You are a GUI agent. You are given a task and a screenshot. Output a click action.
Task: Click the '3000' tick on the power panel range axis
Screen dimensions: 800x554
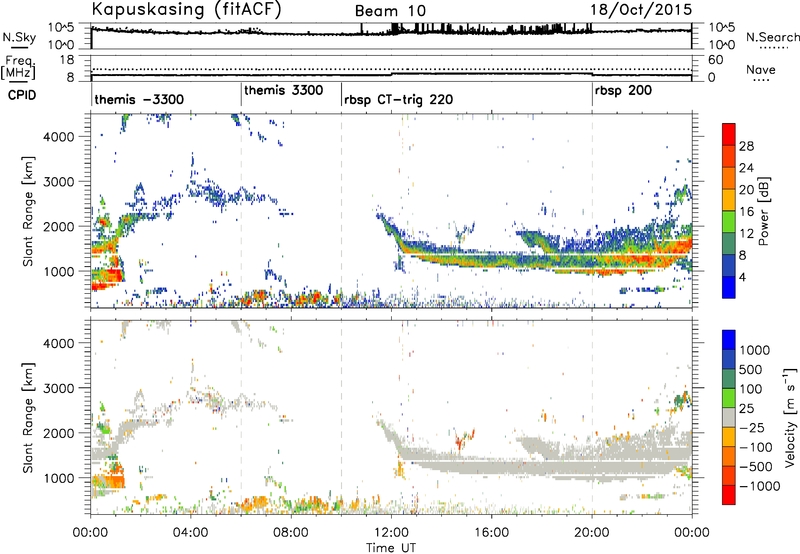click(x=59, y=182)
